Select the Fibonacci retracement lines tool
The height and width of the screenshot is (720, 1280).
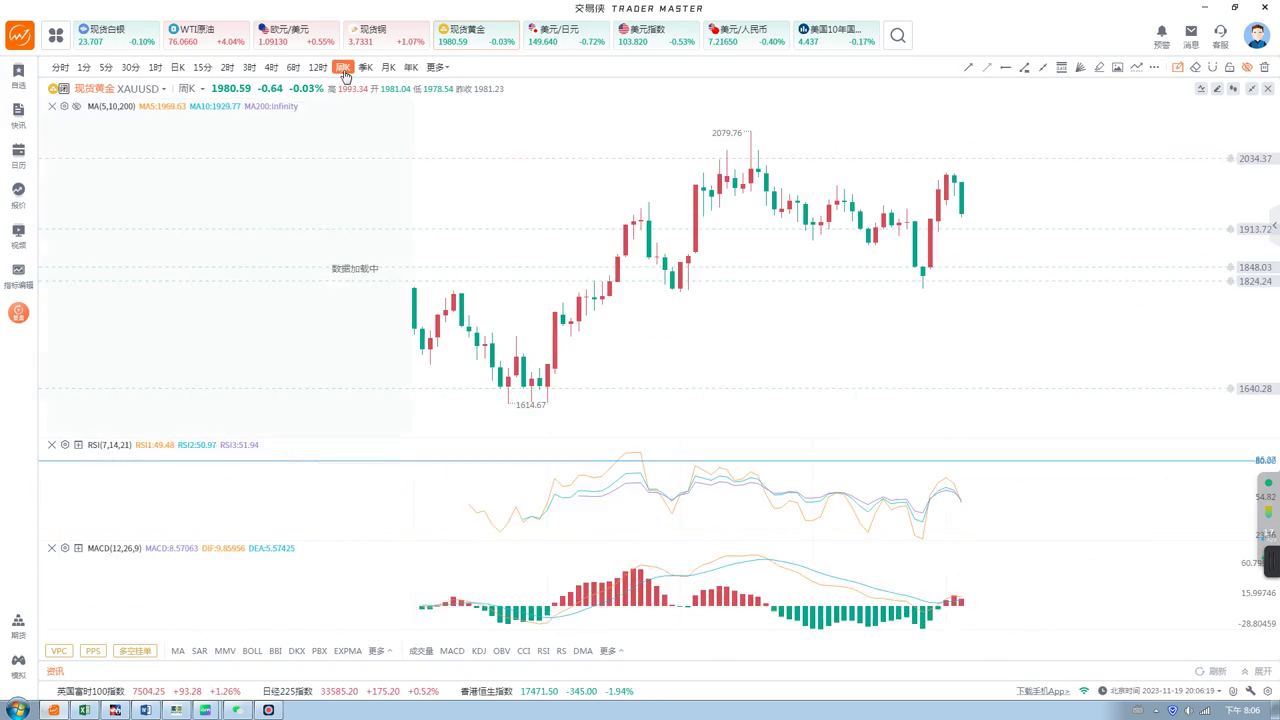[1062, 67]
